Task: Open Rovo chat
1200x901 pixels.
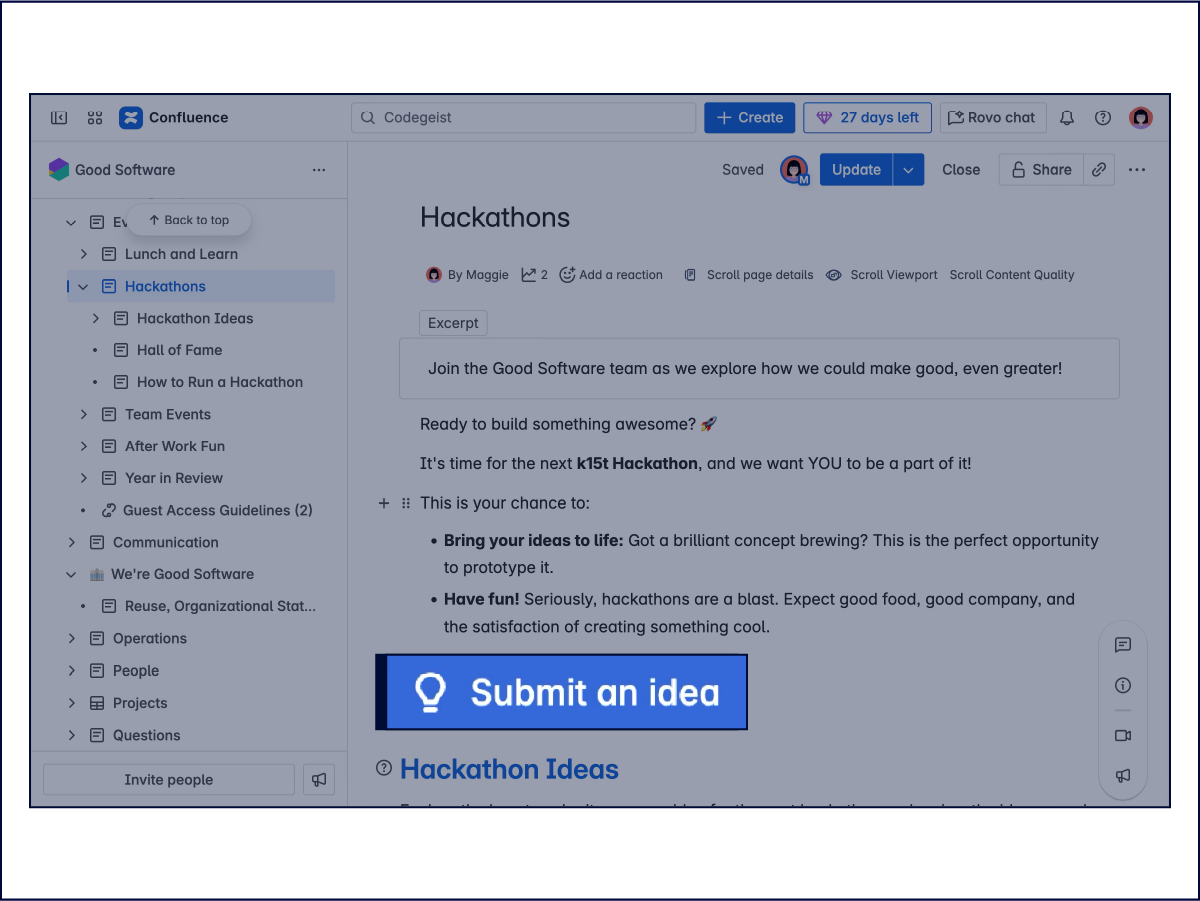Action: coord(993,118)
